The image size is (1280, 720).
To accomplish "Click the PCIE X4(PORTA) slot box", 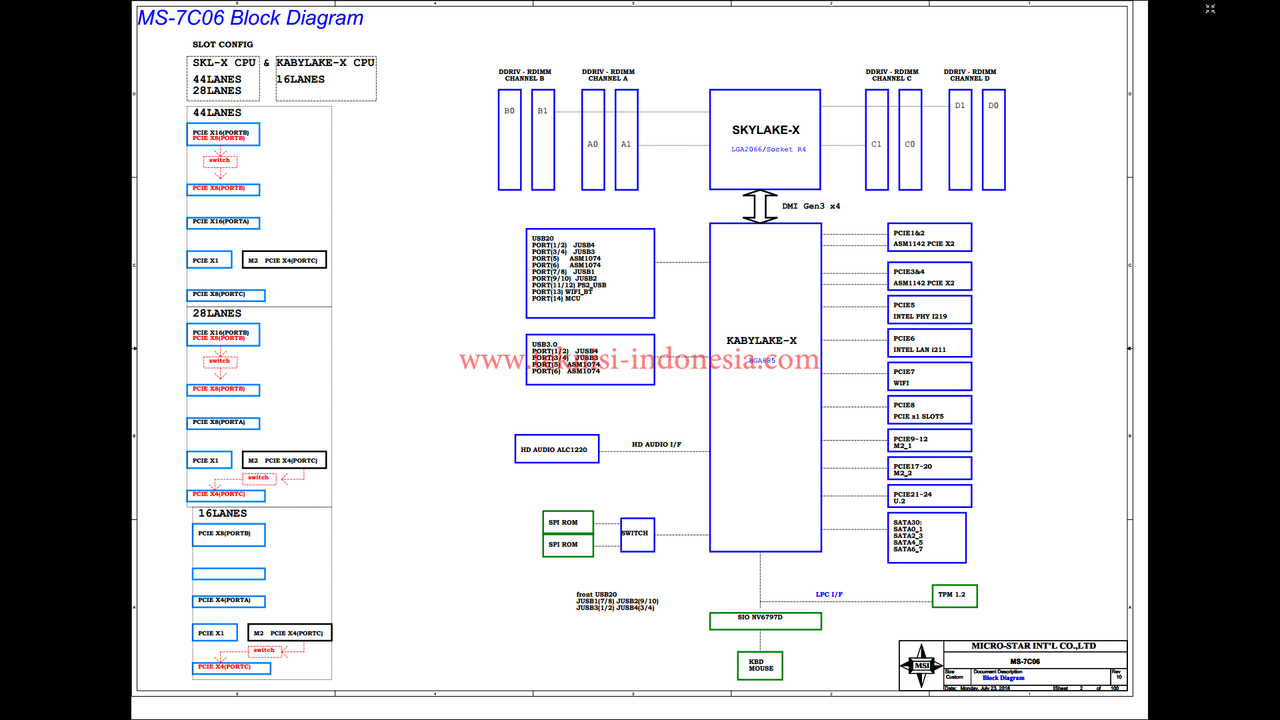I will coord(229,601).
